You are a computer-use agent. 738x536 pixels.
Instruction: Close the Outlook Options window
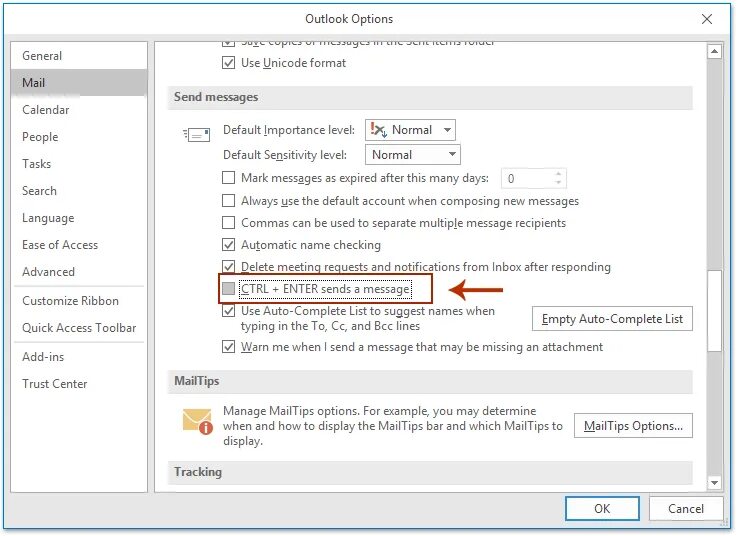point(706,19)
